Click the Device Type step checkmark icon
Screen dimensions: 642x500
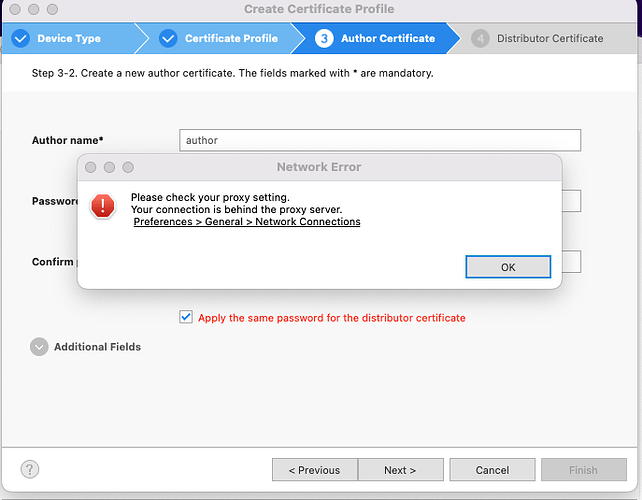[x=20, y=38]
